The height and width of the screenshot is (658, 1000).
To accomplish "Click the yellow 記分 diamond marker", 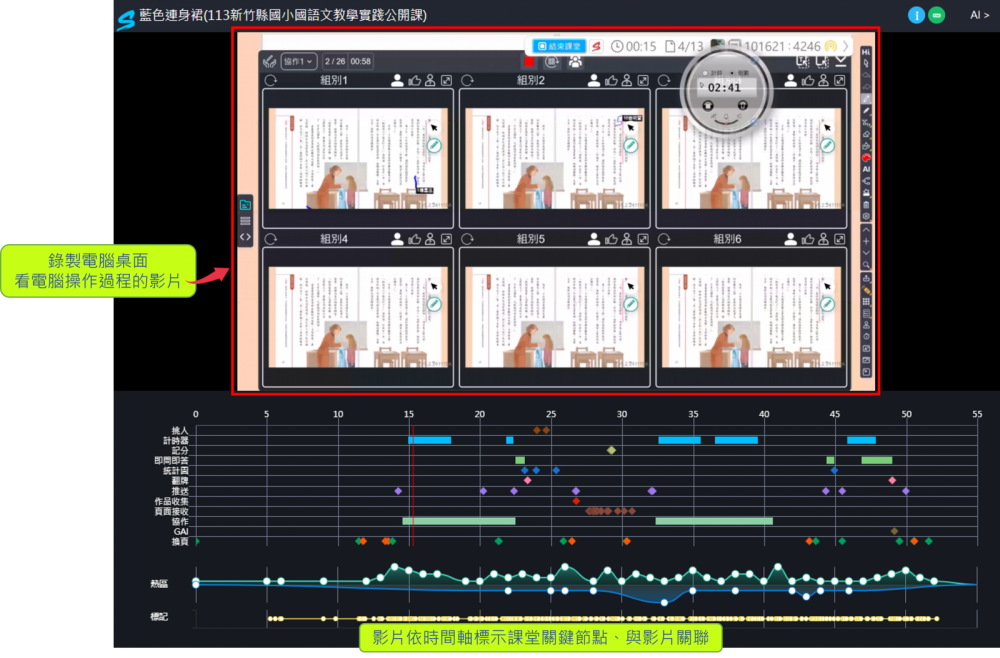I will coord(611,450).
